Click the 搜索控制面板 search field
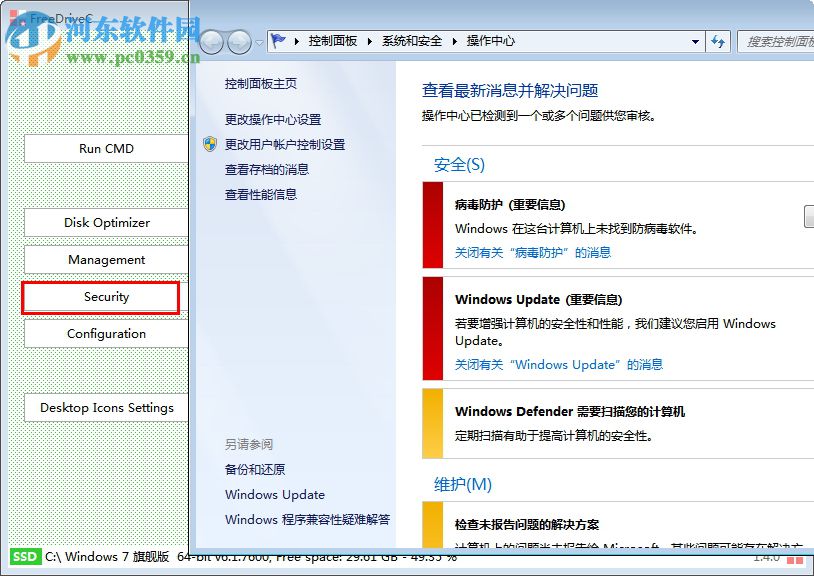The height and width of the screenshot is (576, 814). tap(776, 42)
